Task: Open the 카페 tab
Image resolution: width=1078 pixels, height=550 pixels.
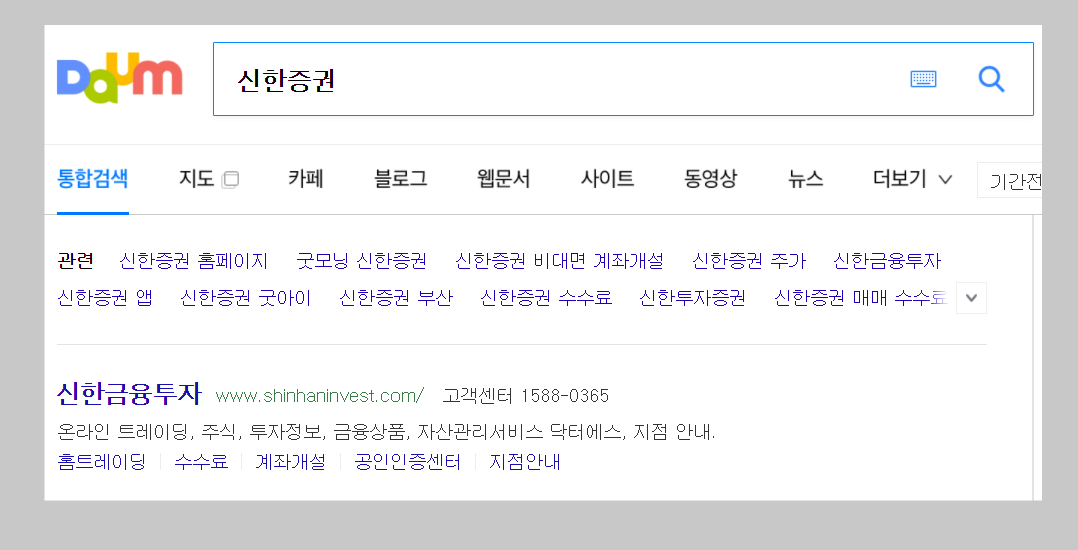Action: click(x=306, y=179)
